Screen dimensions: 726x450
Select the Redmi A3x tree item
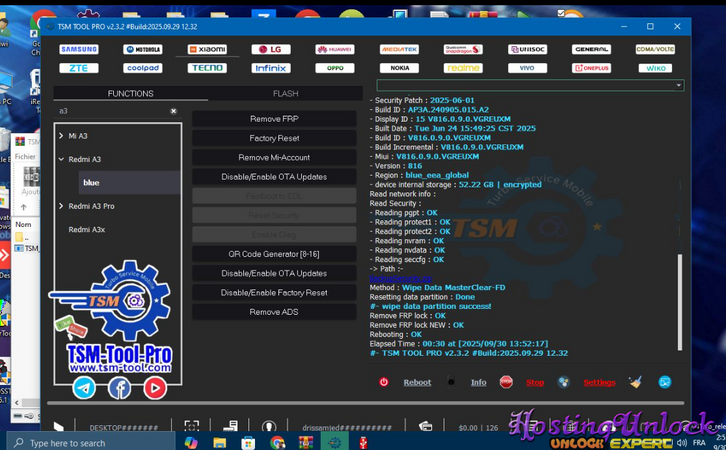(87, 229)
